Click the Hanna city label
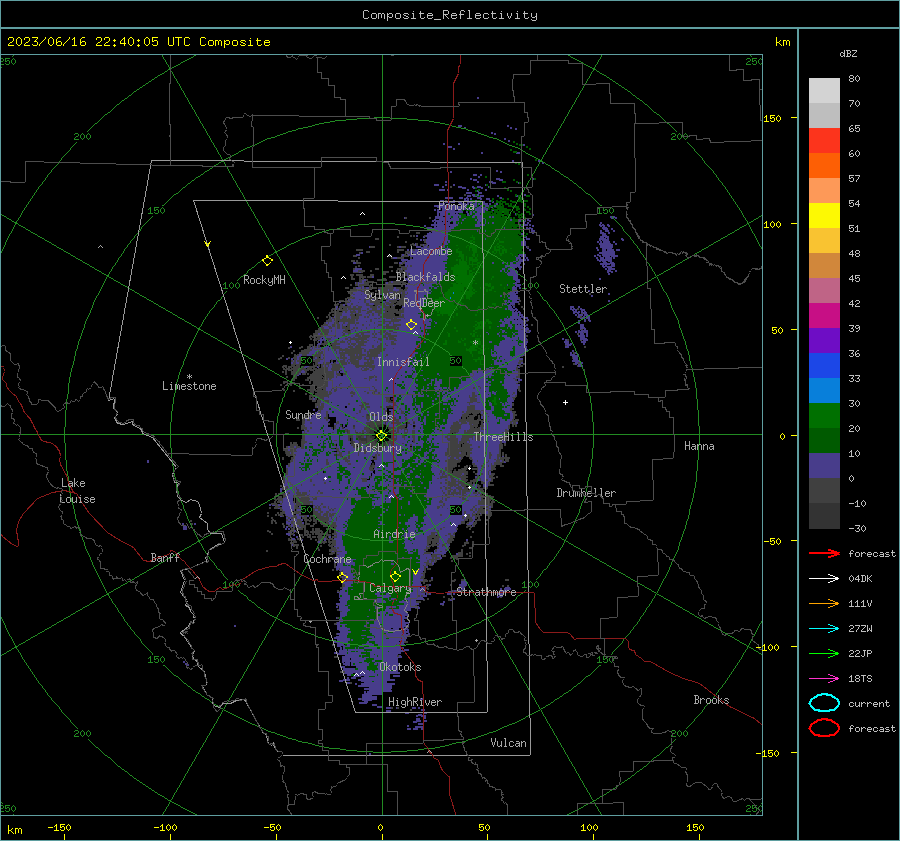The image size is (900, 841). click(699, 446)
